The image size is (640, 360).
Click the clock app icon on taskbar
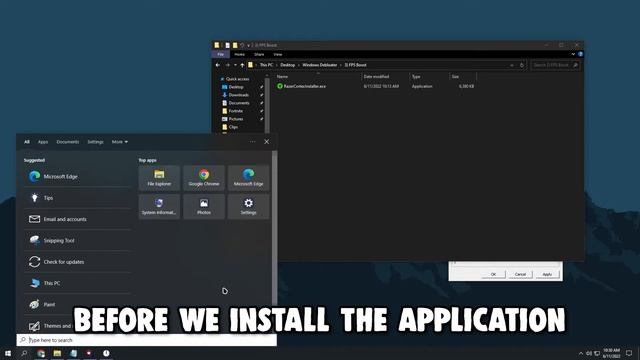pos(106,353)
